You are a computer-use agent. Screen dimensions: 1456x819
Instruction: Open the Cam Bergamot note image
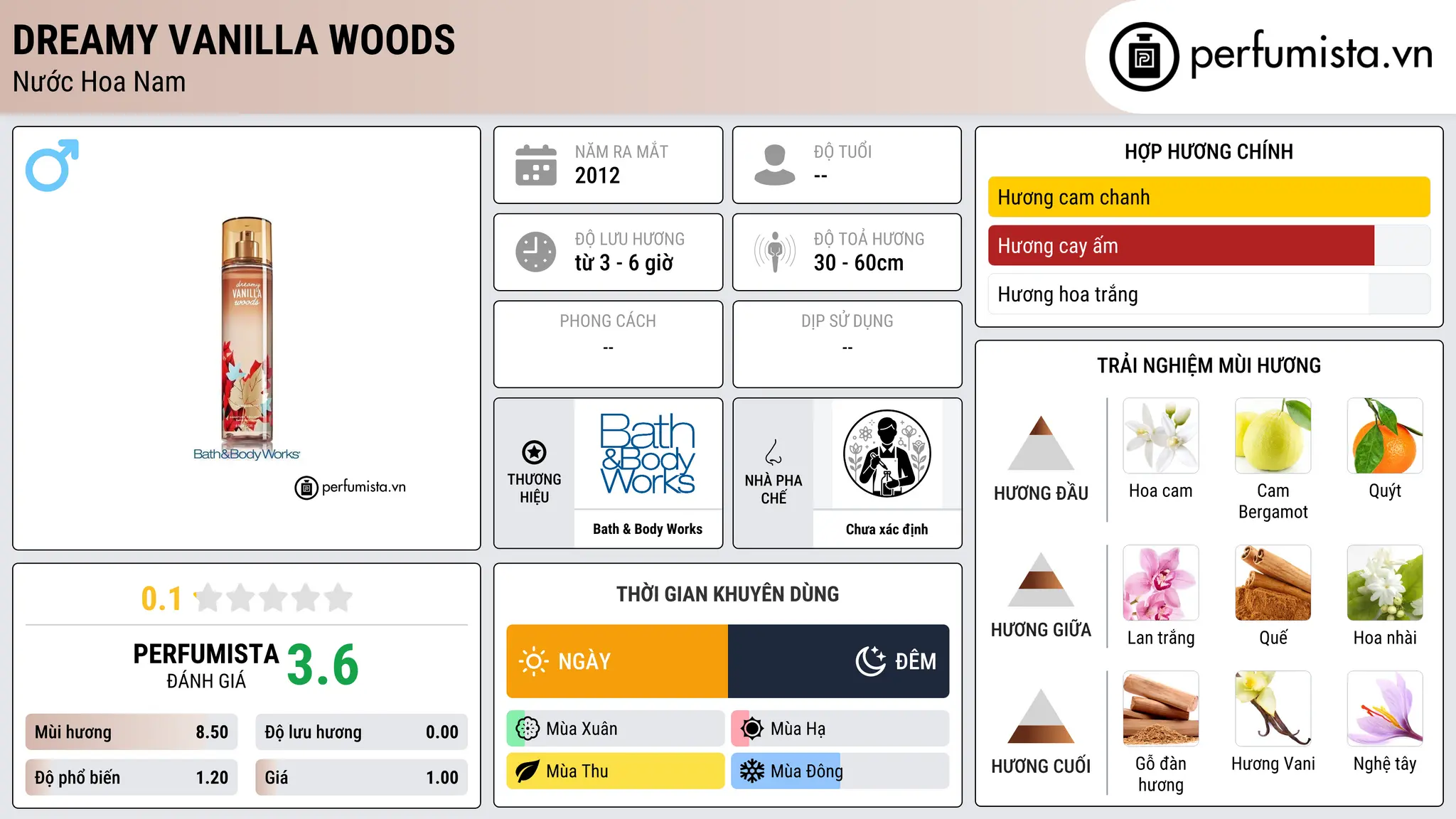pyautogui.click(x=1273, y=436)
